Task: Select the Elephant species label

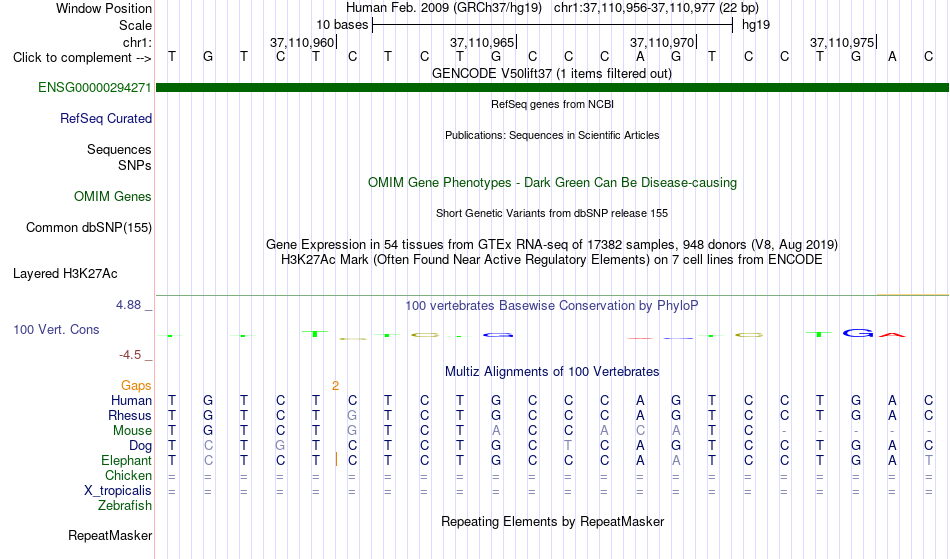Action: (127, 461)
